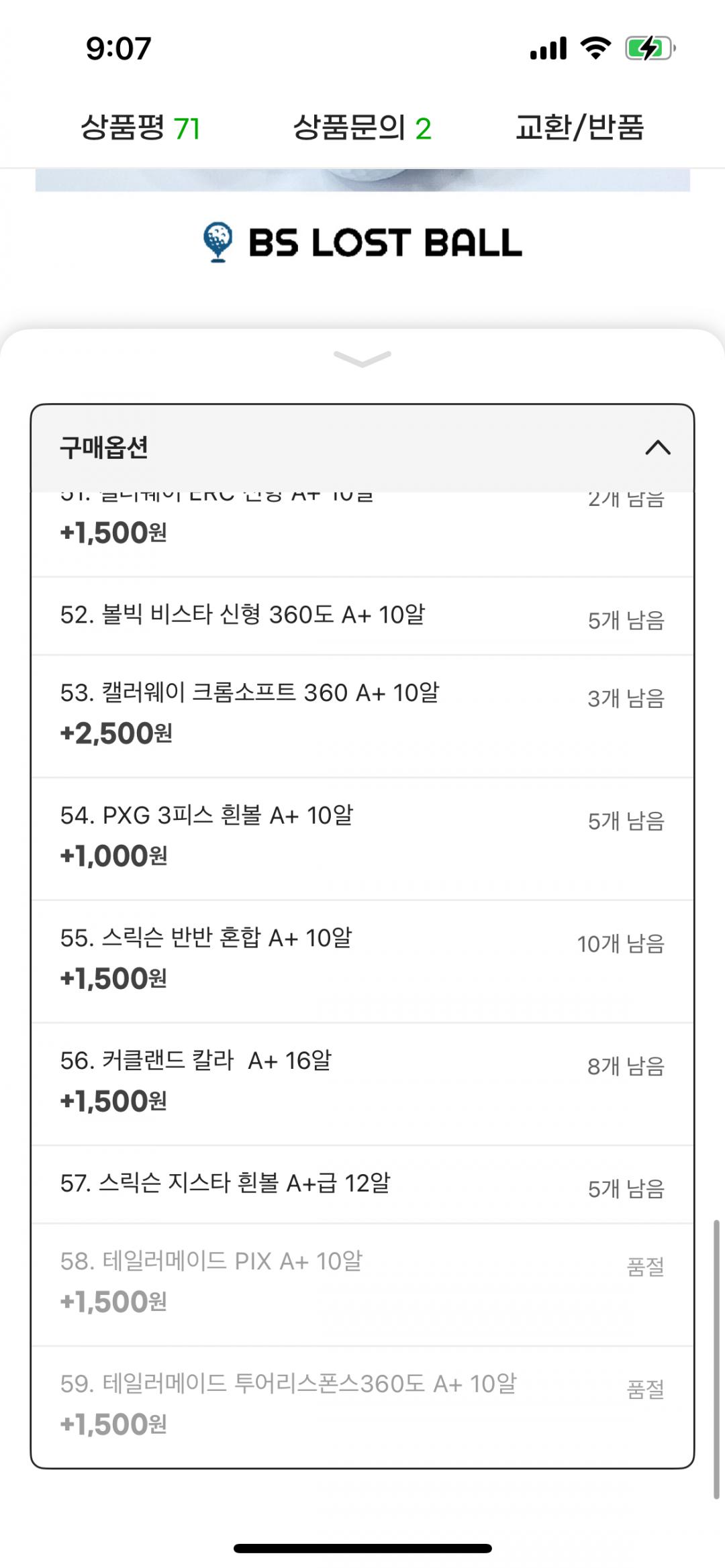The image size is (725, 1568).
Task: Select option 57 스릭슨 지스타 흰볼
Action: point(362,1184)
